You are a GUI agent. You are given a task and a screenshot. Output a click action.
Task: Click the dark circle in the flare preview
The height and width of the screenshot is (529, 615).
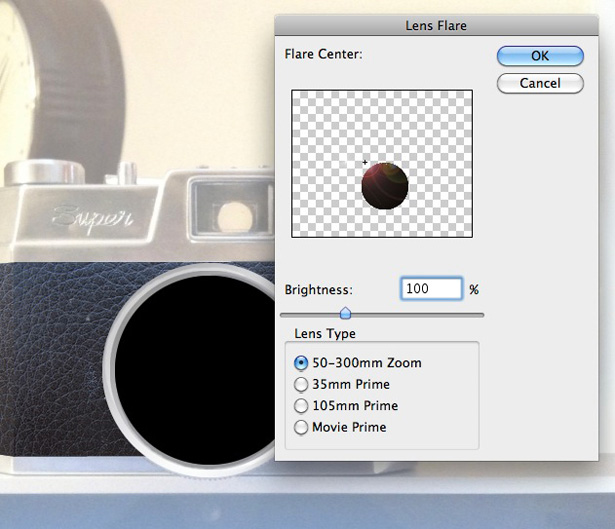pos(385,185)
